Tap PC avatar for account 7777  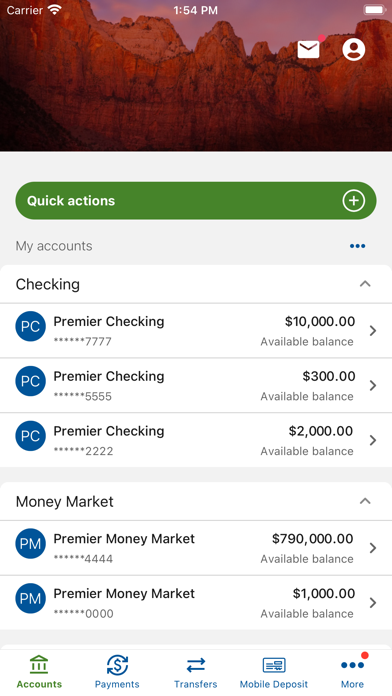(31, 326)
